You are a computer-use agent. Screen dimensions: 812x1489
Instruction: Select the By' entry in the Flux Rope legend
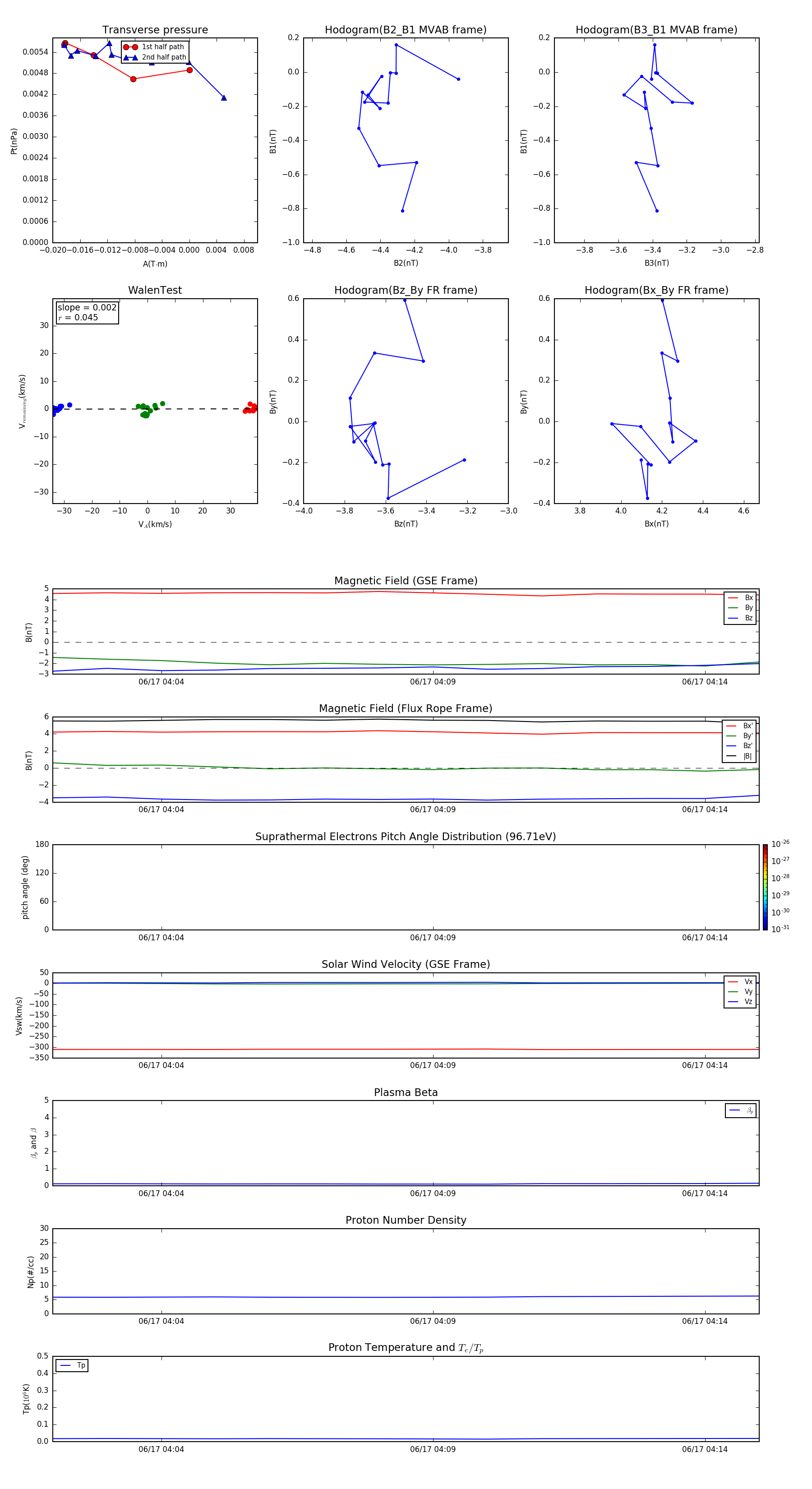(740, 736)
